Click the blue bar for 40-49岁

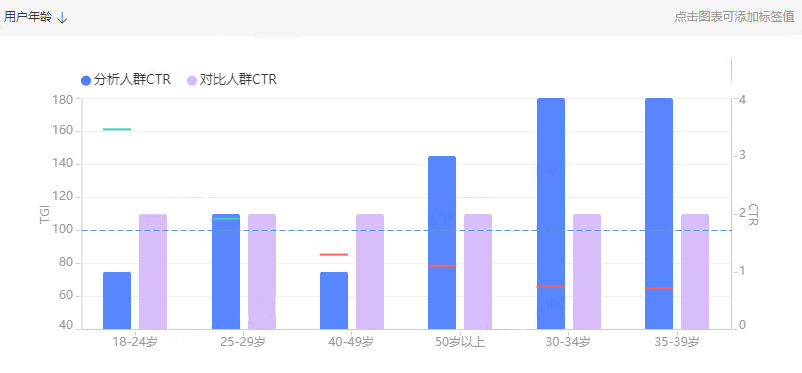pyautogui.click(x=334, y=301)
